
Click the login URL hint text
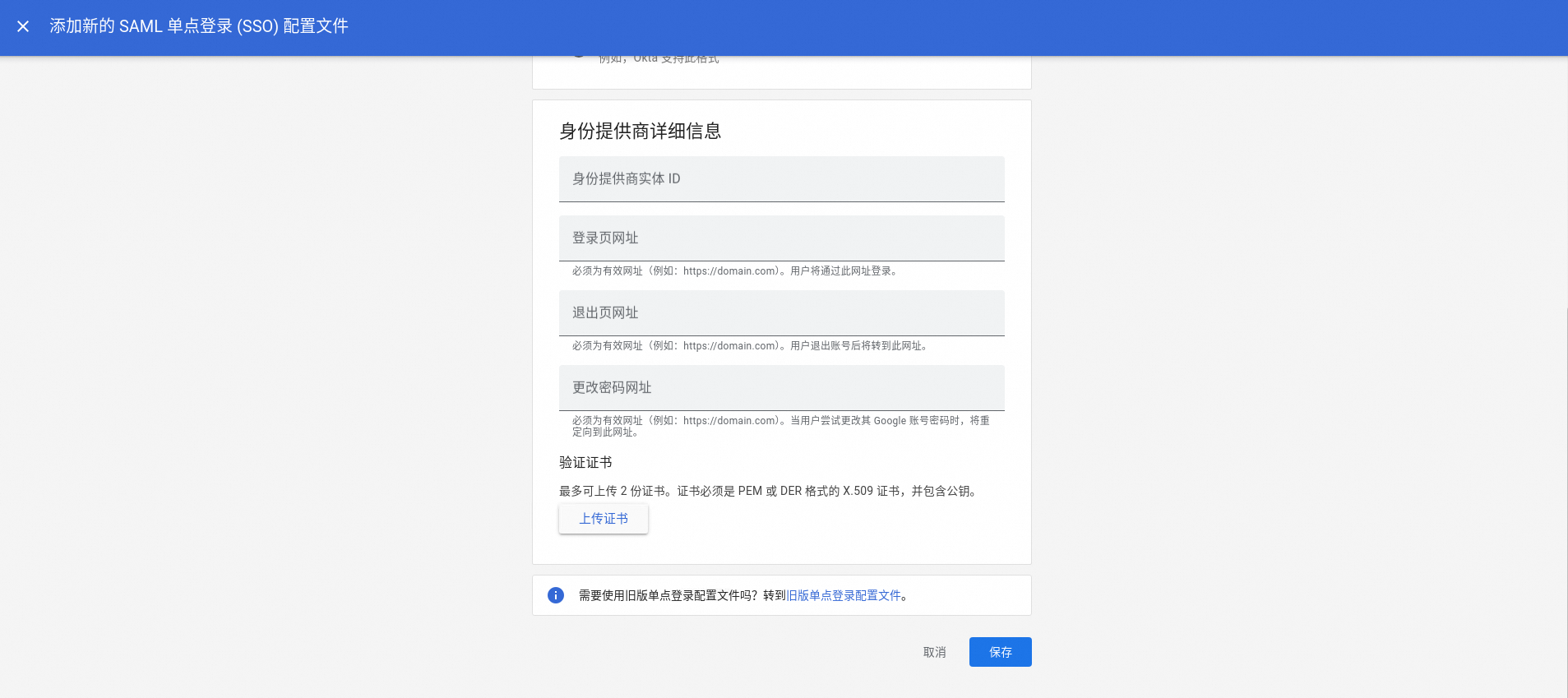[737, 271]
